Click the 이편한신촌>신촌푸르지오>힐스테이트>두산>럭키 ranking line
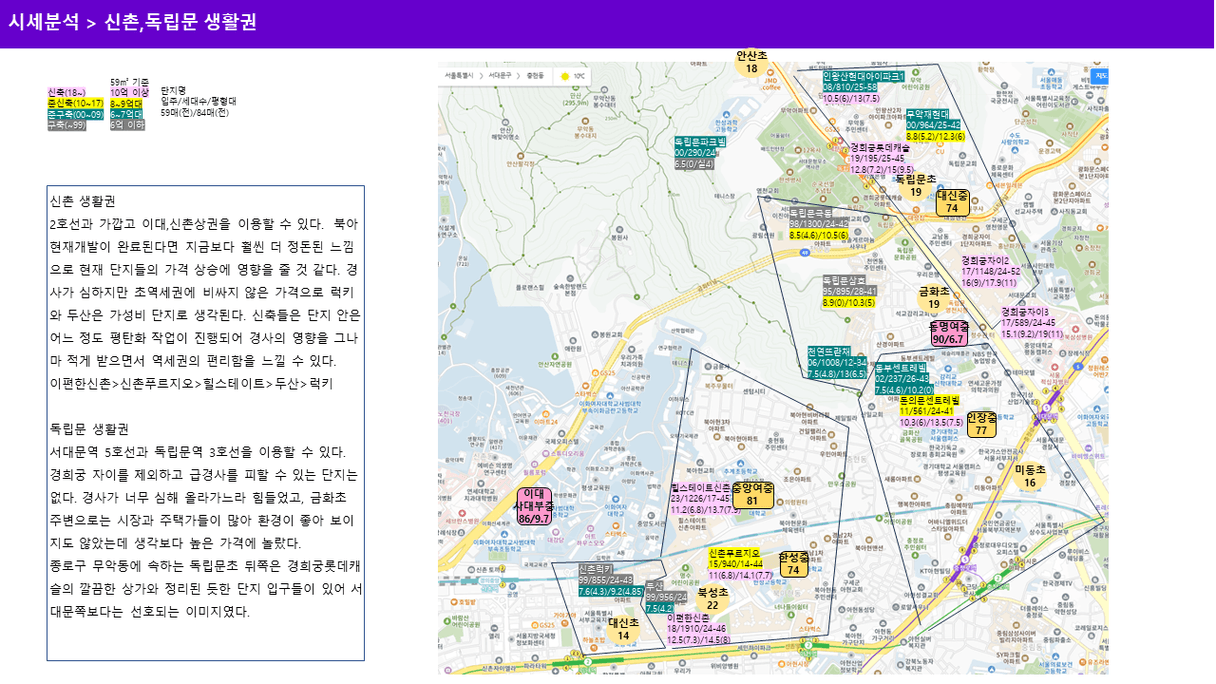Image resolution: width=1216 pixels, height=684 pixels. [x=191, y=383]
